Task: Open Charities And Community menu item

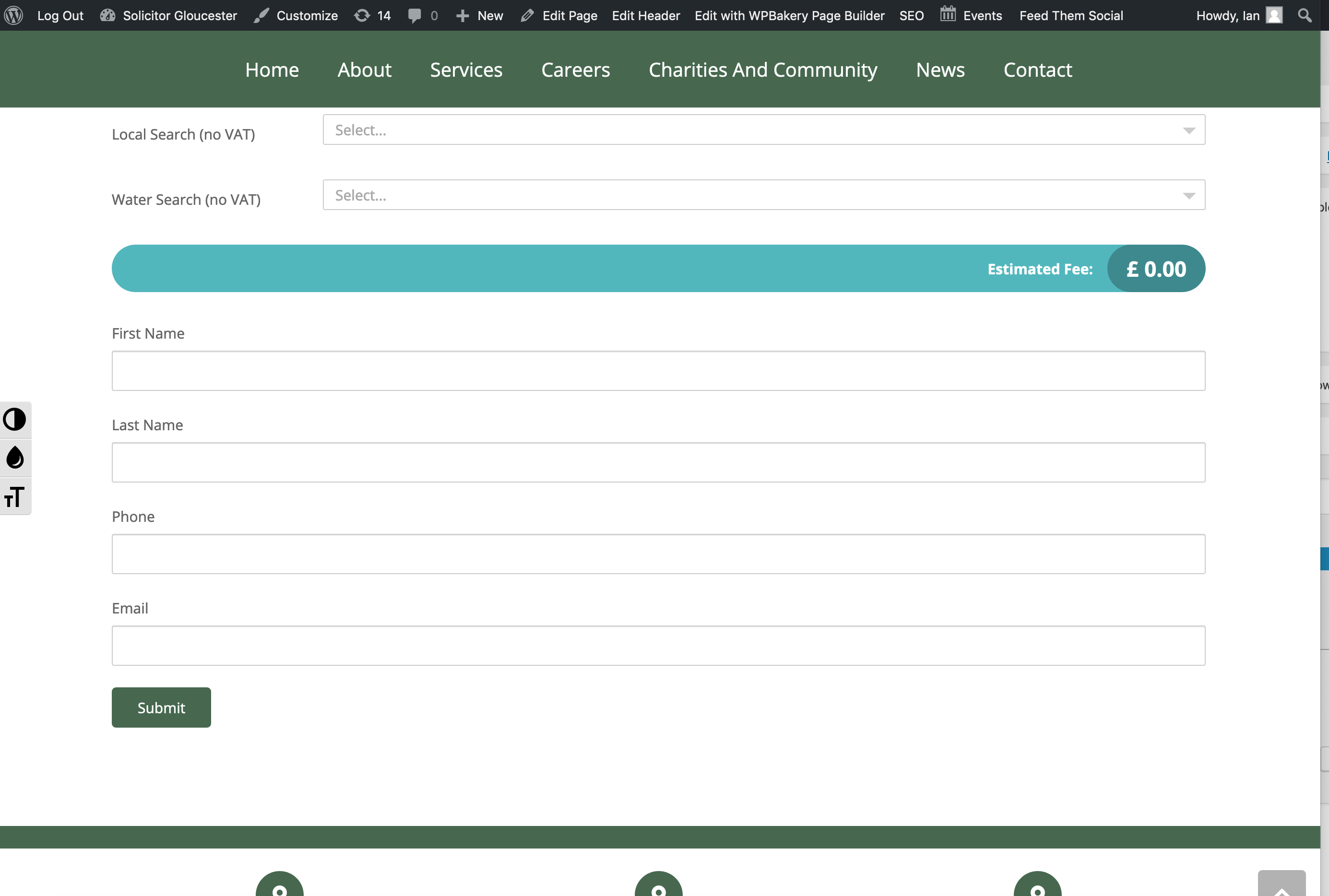Action: (762, 70)
